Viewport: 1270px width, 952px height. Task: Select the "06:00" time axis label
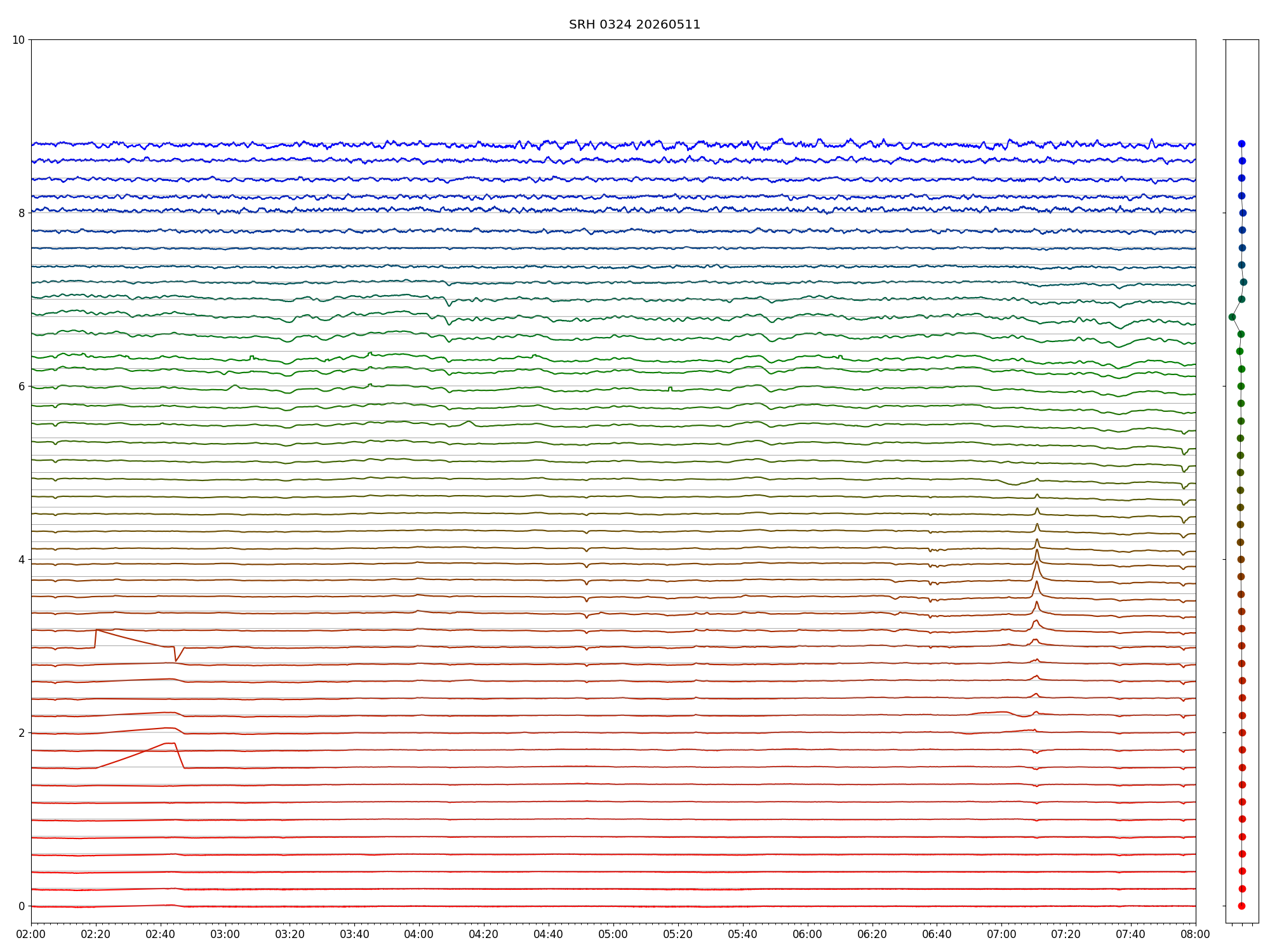[x=808, y=935]
